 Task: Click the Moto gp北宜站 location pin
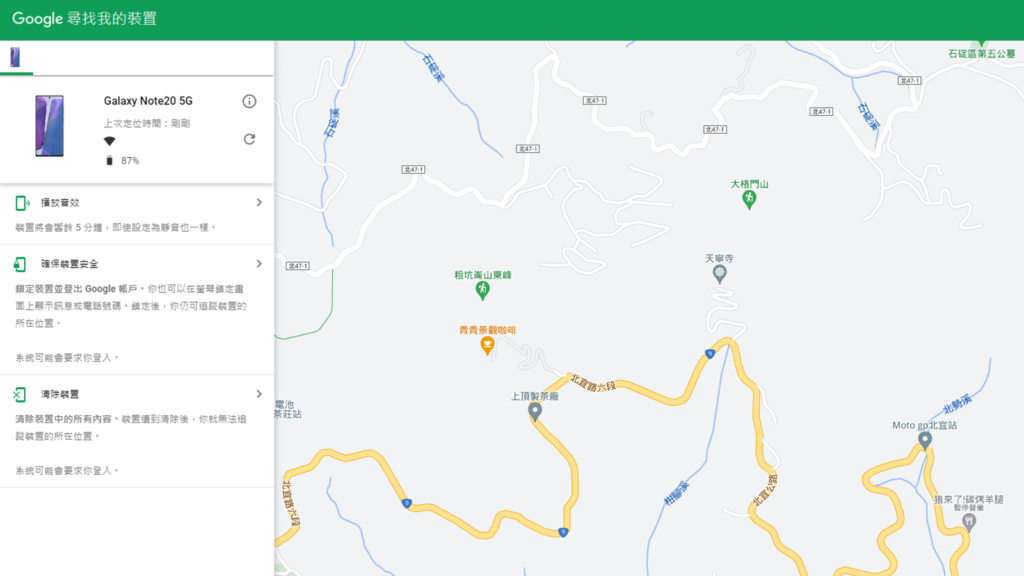click(925, 440)
